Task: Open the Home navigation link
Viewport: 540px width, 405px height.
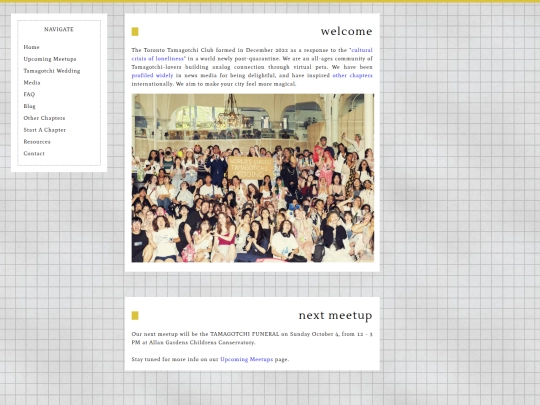Action: 31,47
